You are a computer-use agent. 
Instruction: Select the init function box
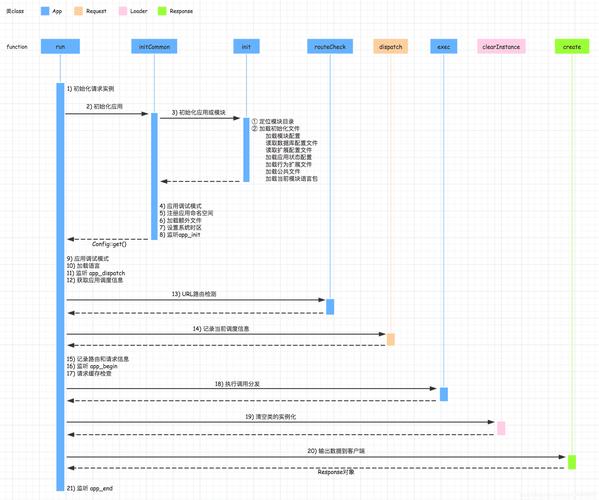246,46
